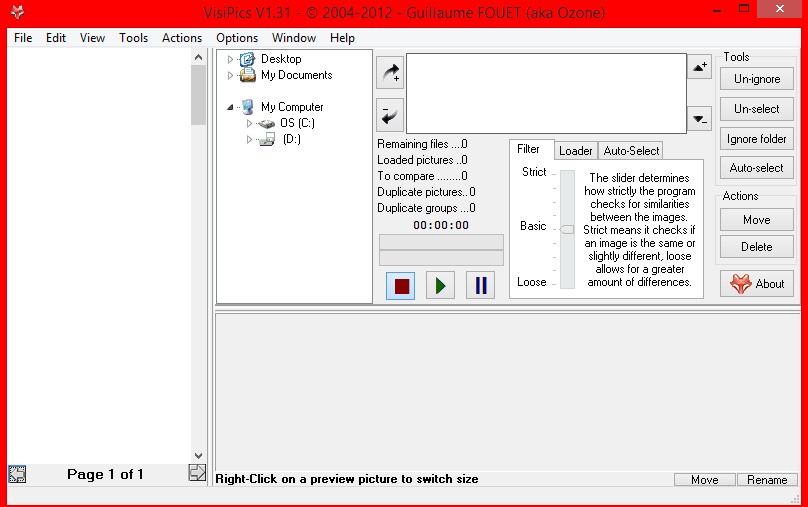Screen dimensions: 808x507
Task: Click the similarity filter slider handle
Action: pos(567,229)
